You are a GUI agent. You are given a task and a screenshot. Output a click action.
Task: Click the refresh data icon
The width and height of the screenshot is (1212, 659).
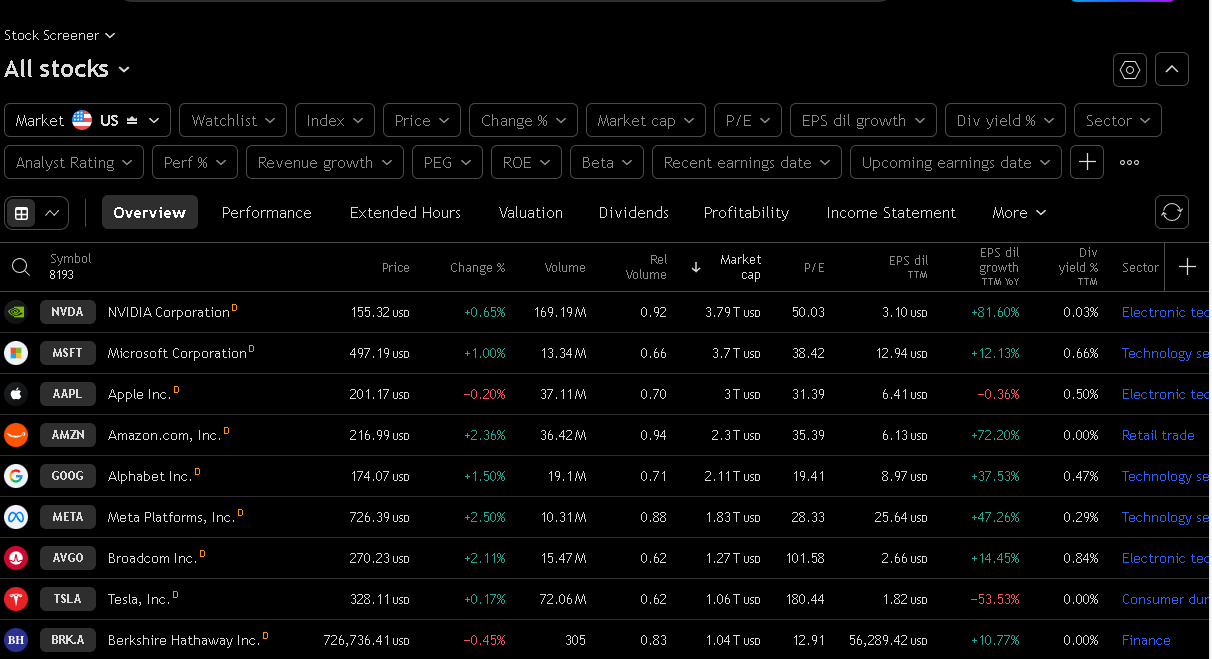(1172, 212)
